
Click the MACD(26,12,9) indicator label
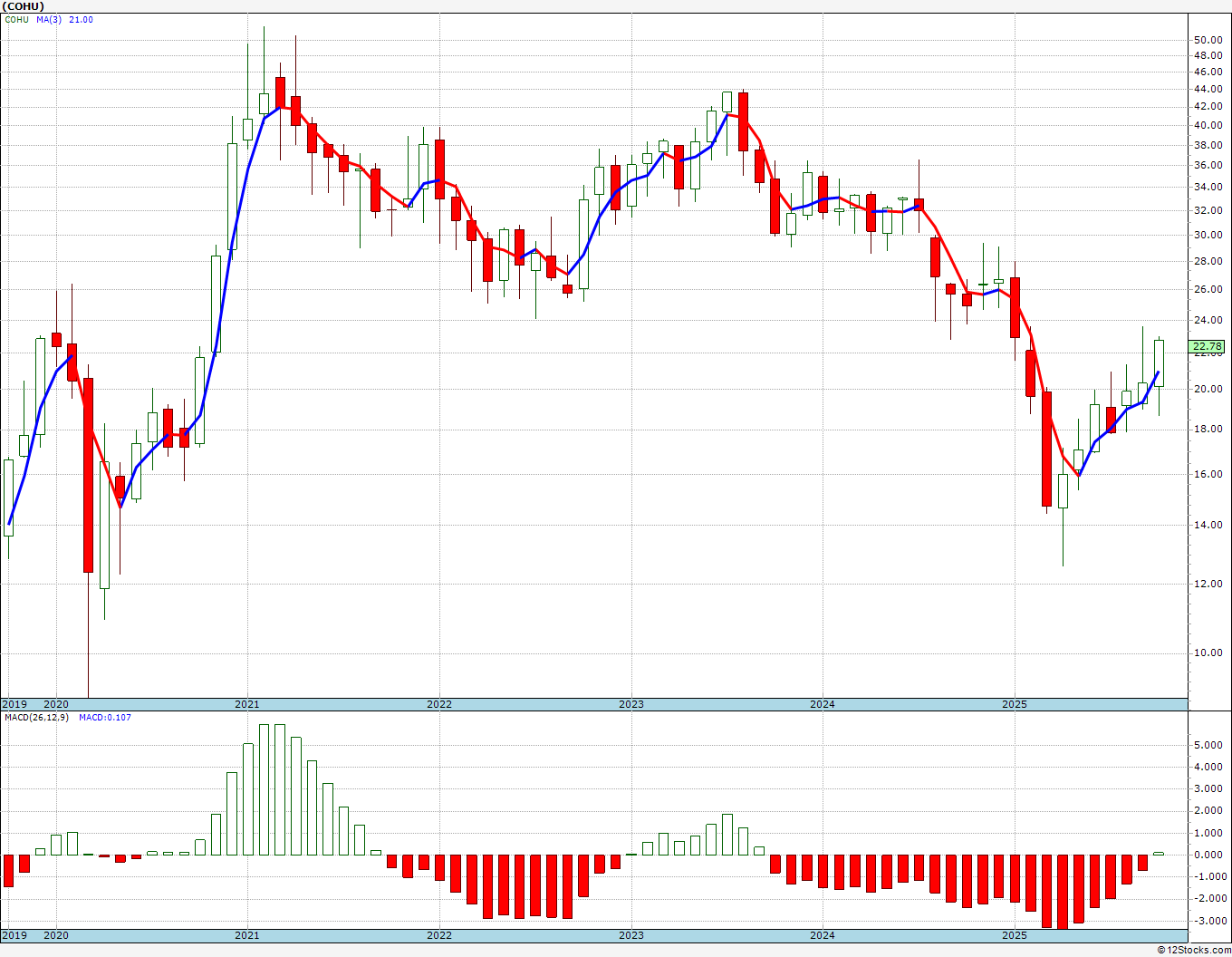[x=37, y=718]
